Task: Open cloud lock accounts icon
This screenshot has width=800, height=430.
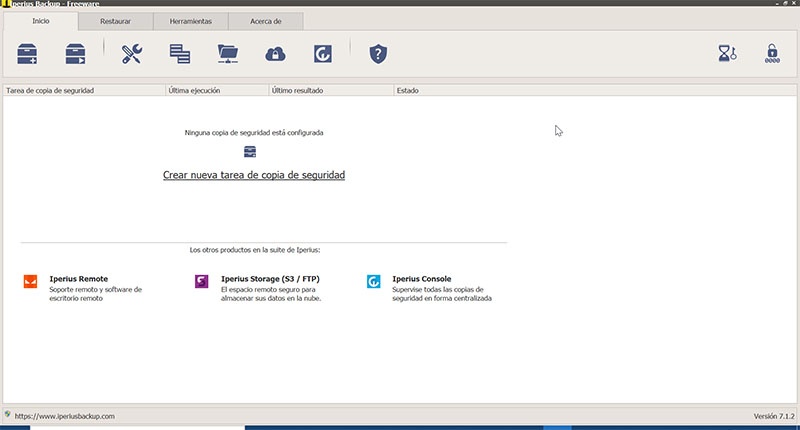Action: click(276, 54)
